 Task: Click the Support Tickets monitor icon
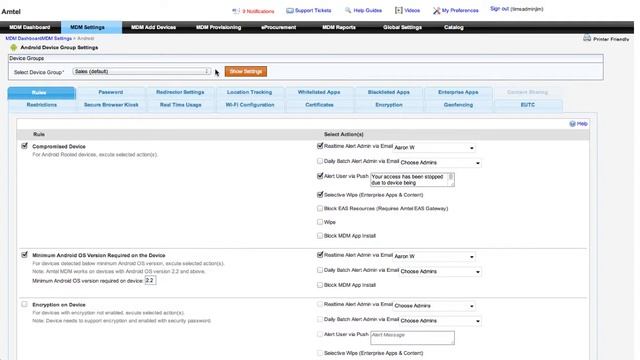tap(290, 11)
